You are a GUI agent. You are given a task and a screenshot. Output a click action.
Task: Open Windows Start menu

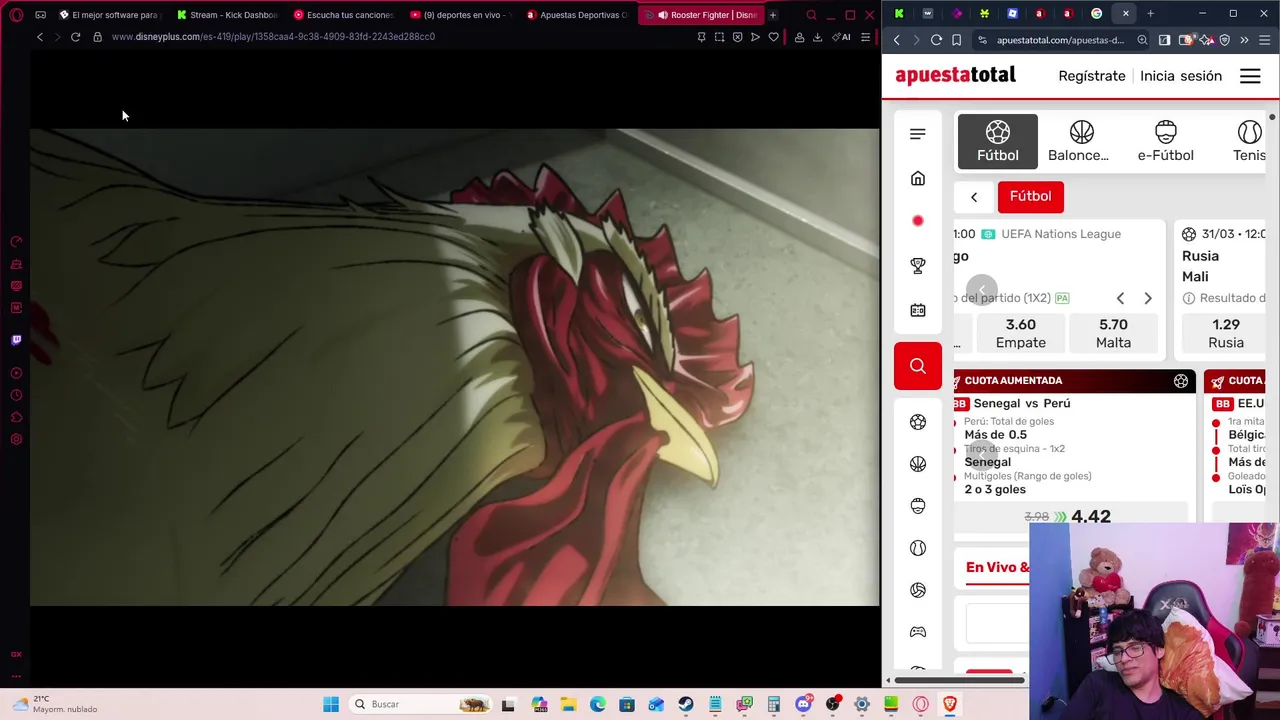point(331,704)
